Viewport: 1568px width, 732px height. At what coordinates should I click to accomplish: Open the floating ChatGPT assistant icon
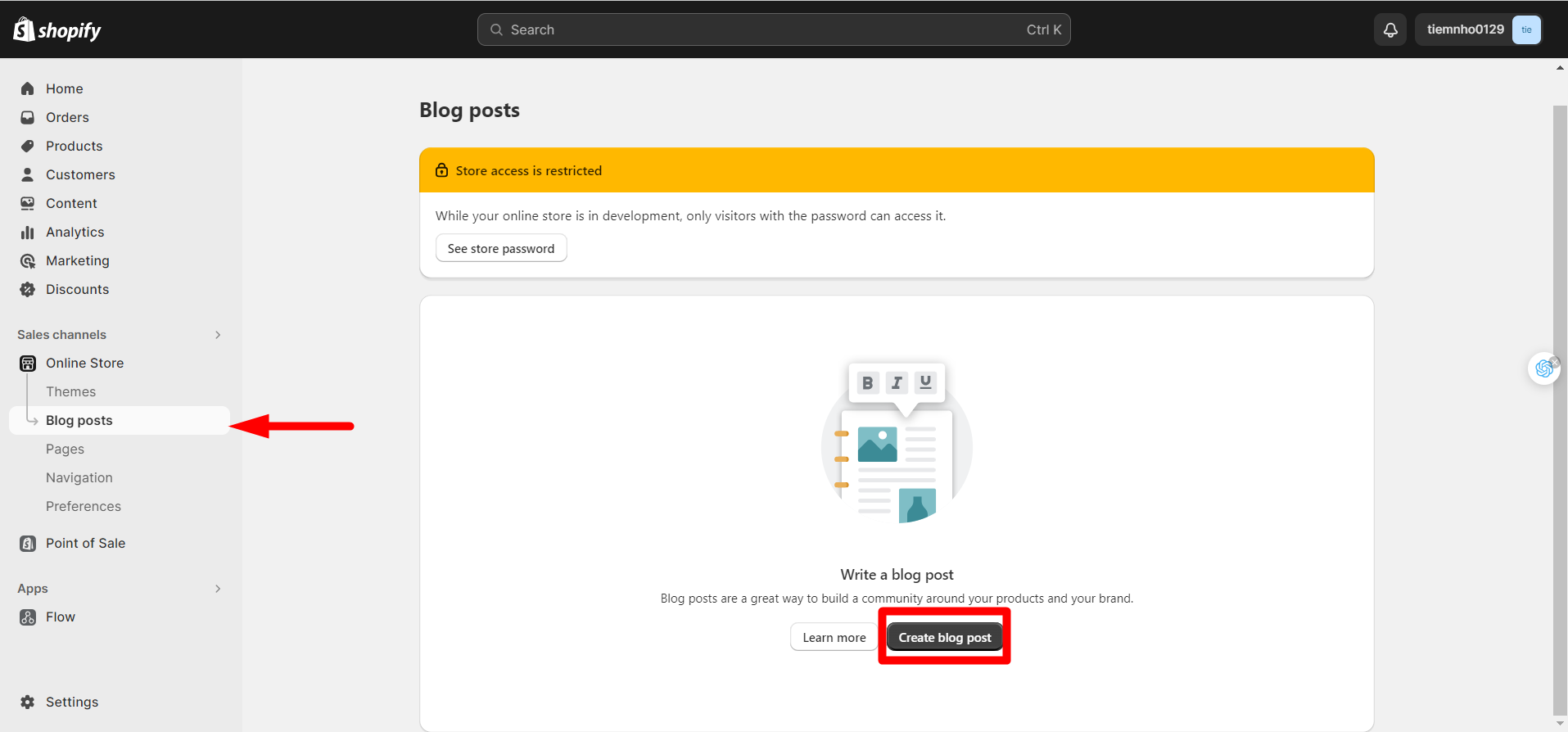(x=1543, y=368)
